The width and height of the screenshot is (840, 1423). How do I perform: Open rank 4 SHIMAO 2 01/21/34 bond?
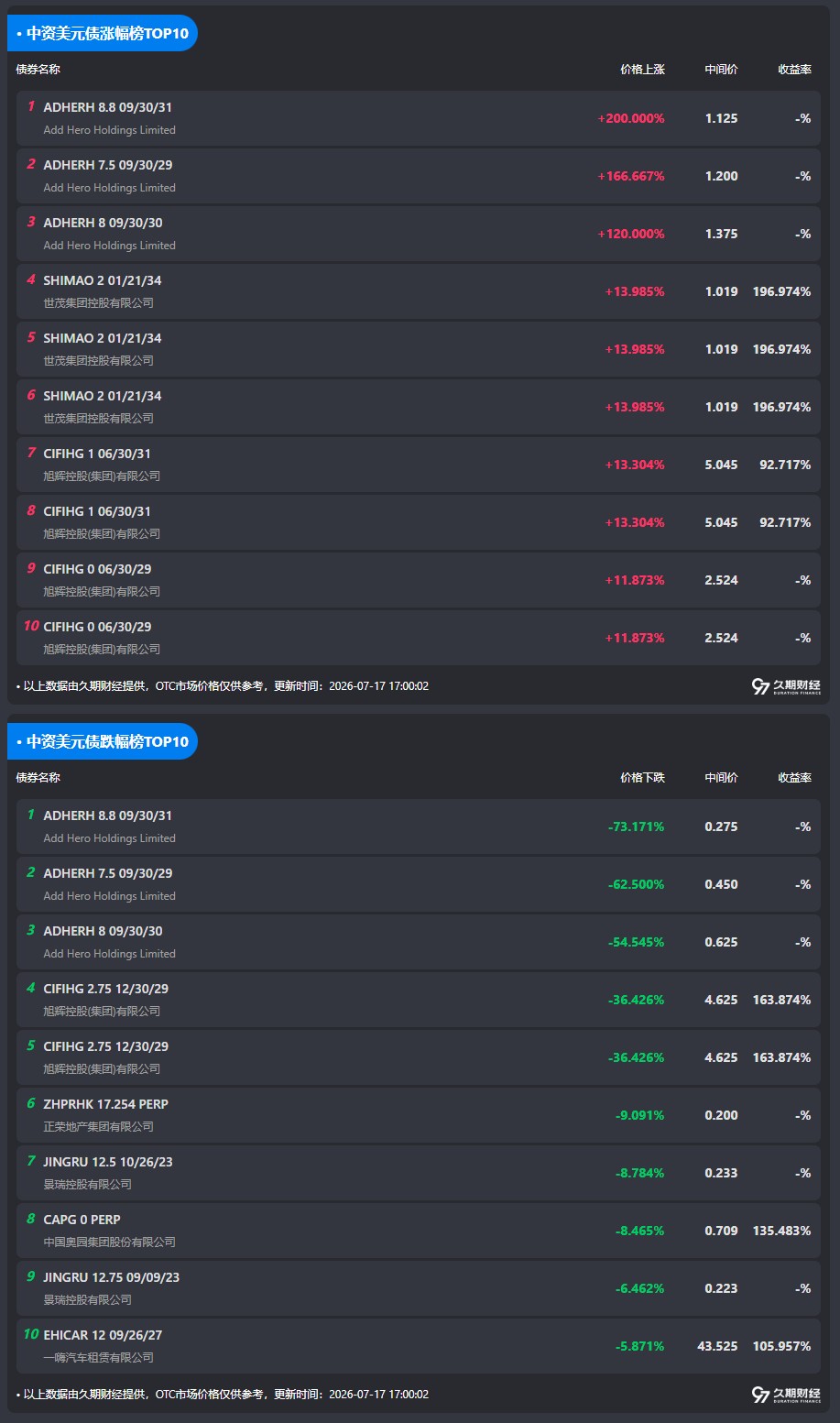tap(419, 291)
